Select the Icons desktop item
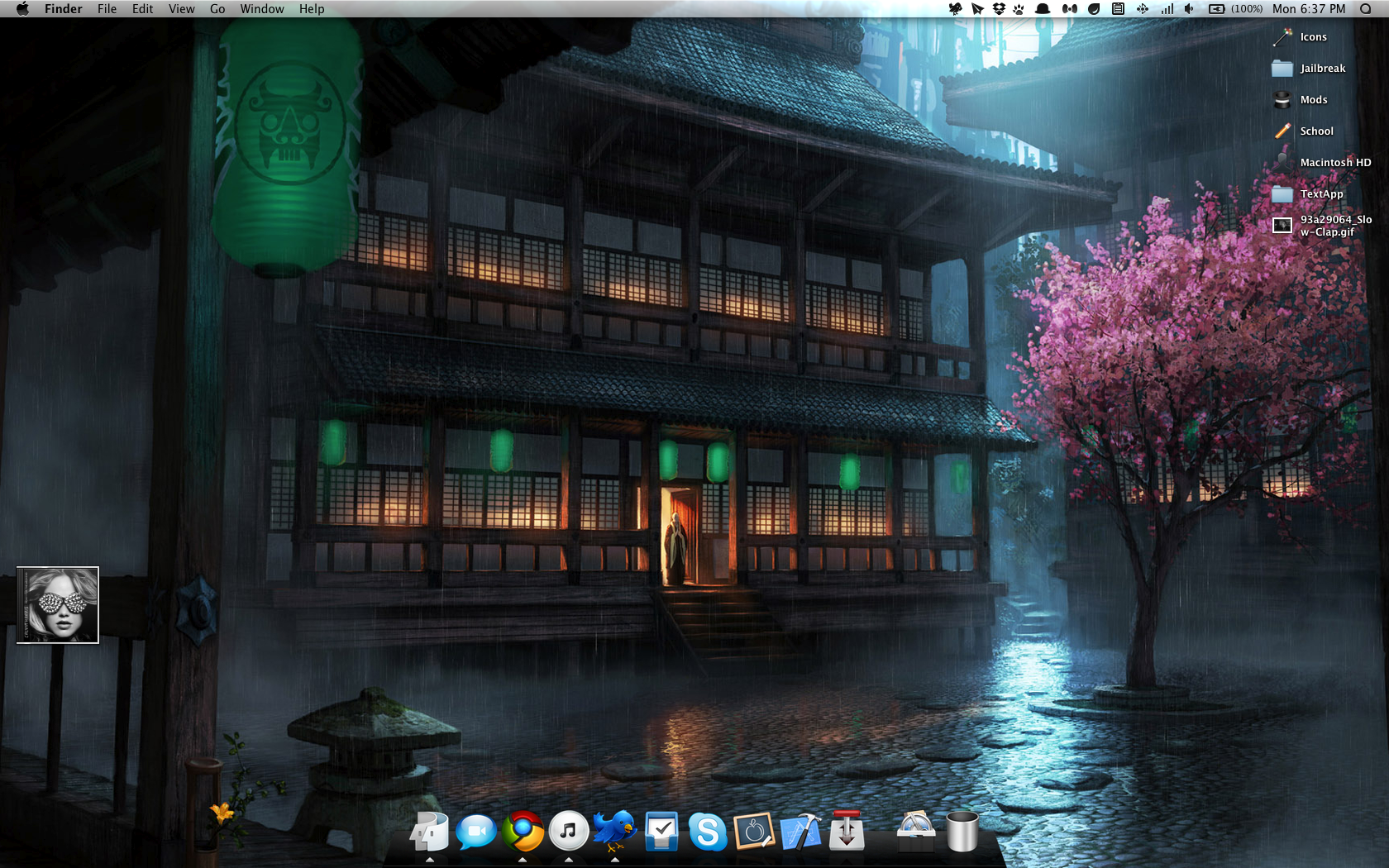The height and width of the screenshot is (868, 1389). (1300, 37)
